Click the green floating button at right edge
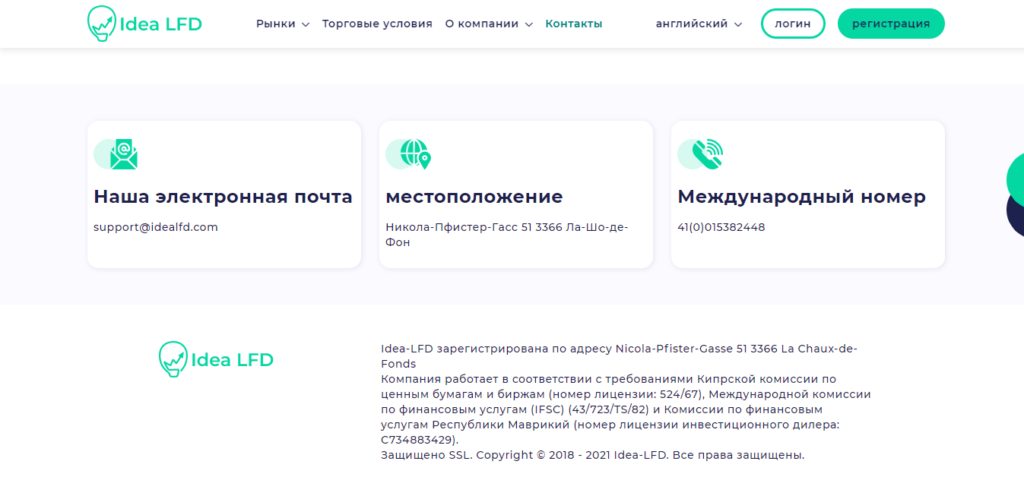This screenshot has width=1024, height=496. tap(1014, 178)
